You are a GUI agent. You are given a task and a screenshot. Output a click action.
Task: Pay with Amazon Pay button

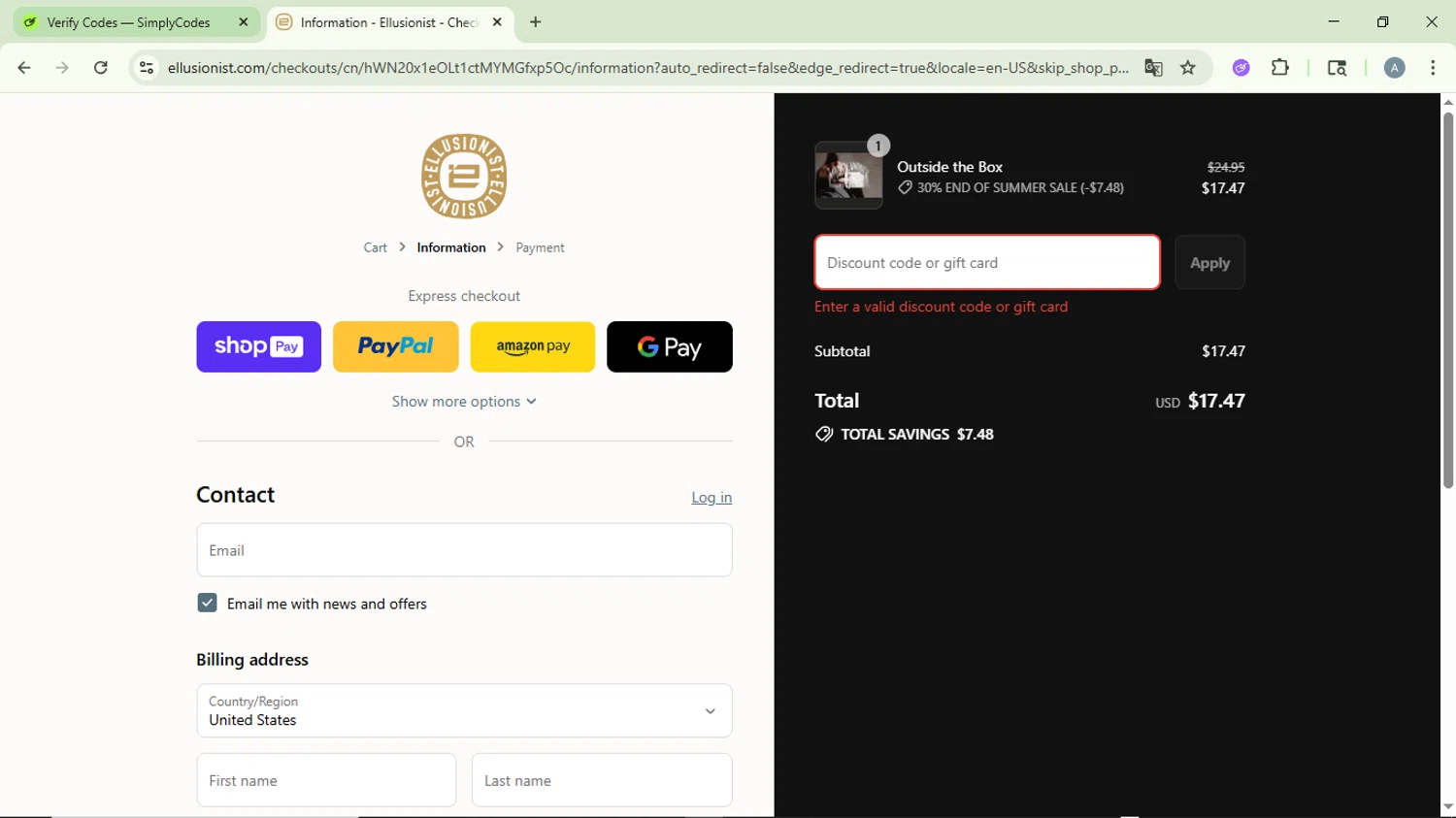(x=533, y=346)
